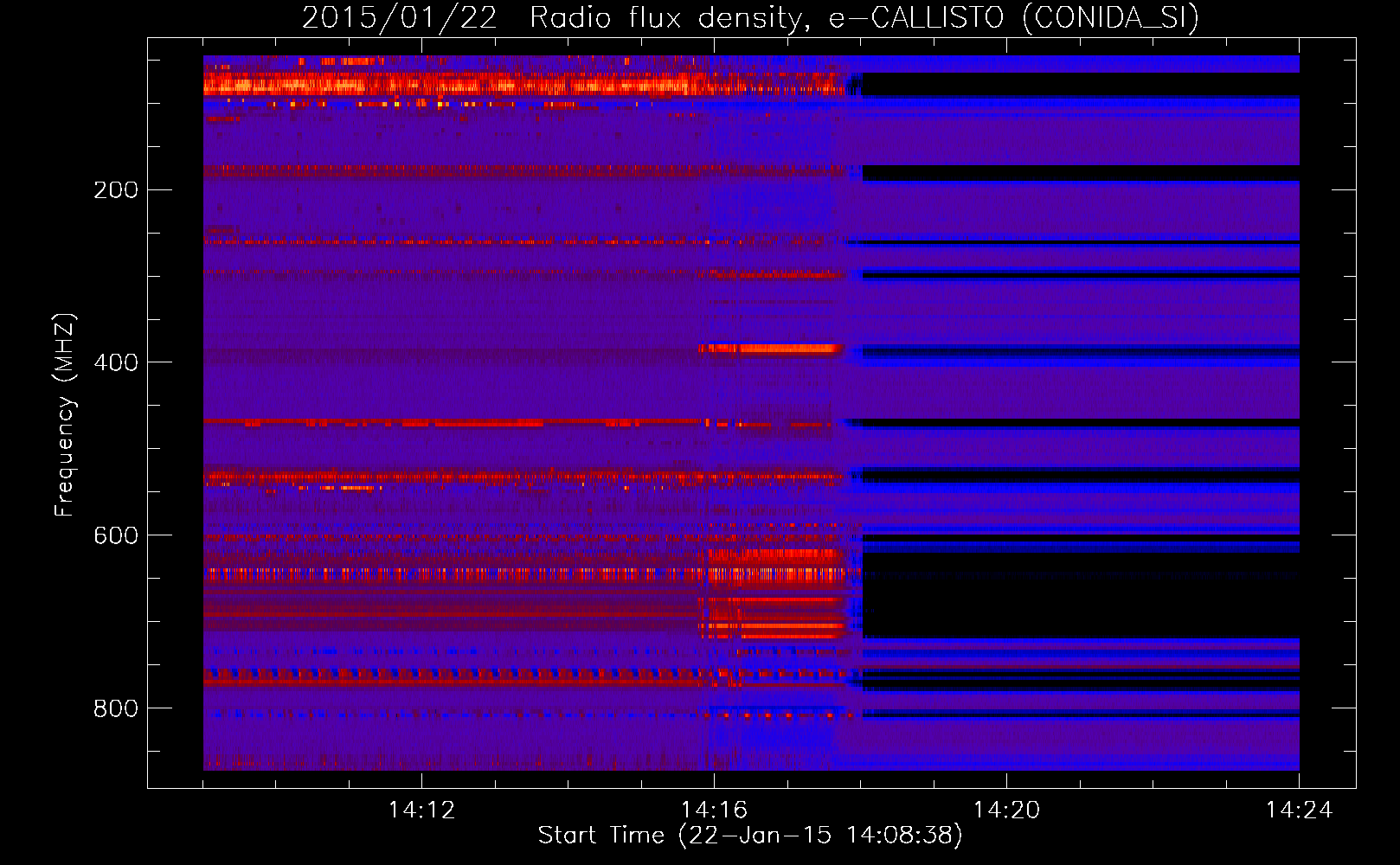Click the 600 frequency tick label
The height and width of the screenshot is (865, 1400).
tap(116, 535)
